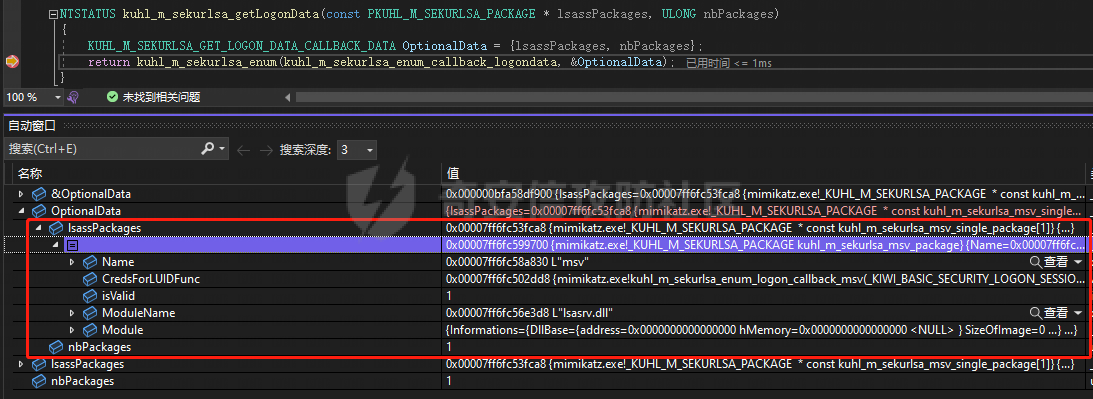Expand the Name member node

pyautogui.click(x=72, y=262)
